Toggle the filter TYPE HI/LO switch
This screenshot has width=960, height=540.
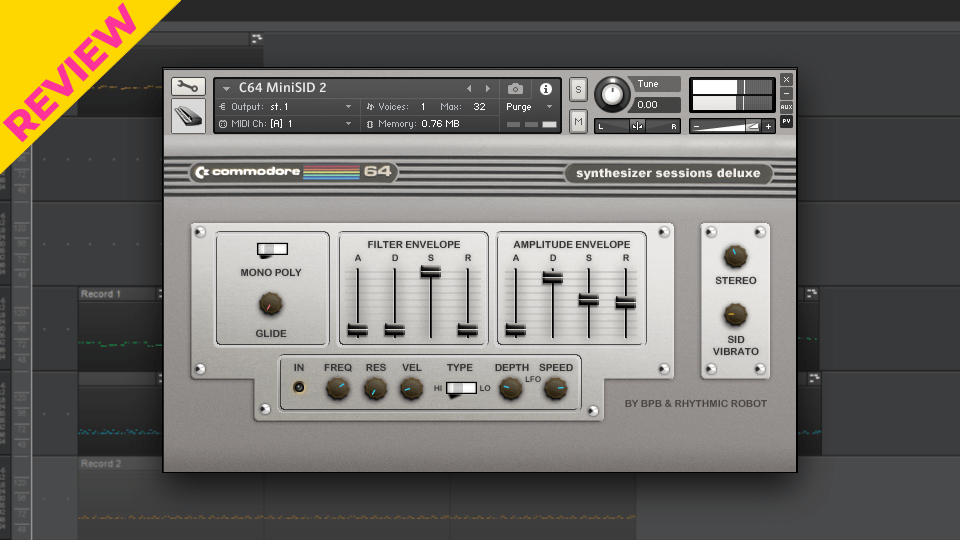coord(461,388)
